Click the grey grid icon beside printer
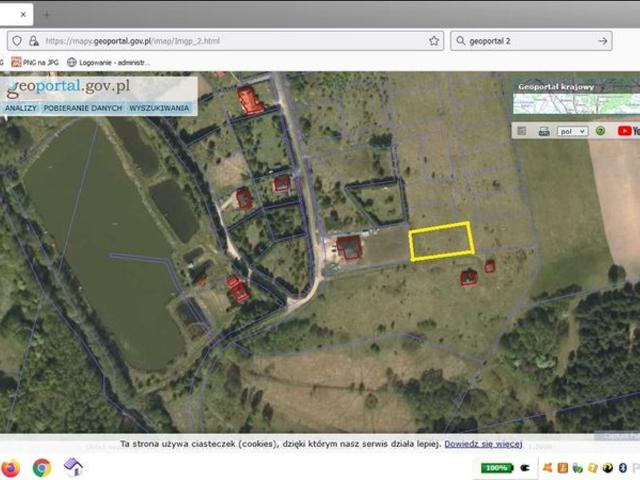 (x=522, y=131)
